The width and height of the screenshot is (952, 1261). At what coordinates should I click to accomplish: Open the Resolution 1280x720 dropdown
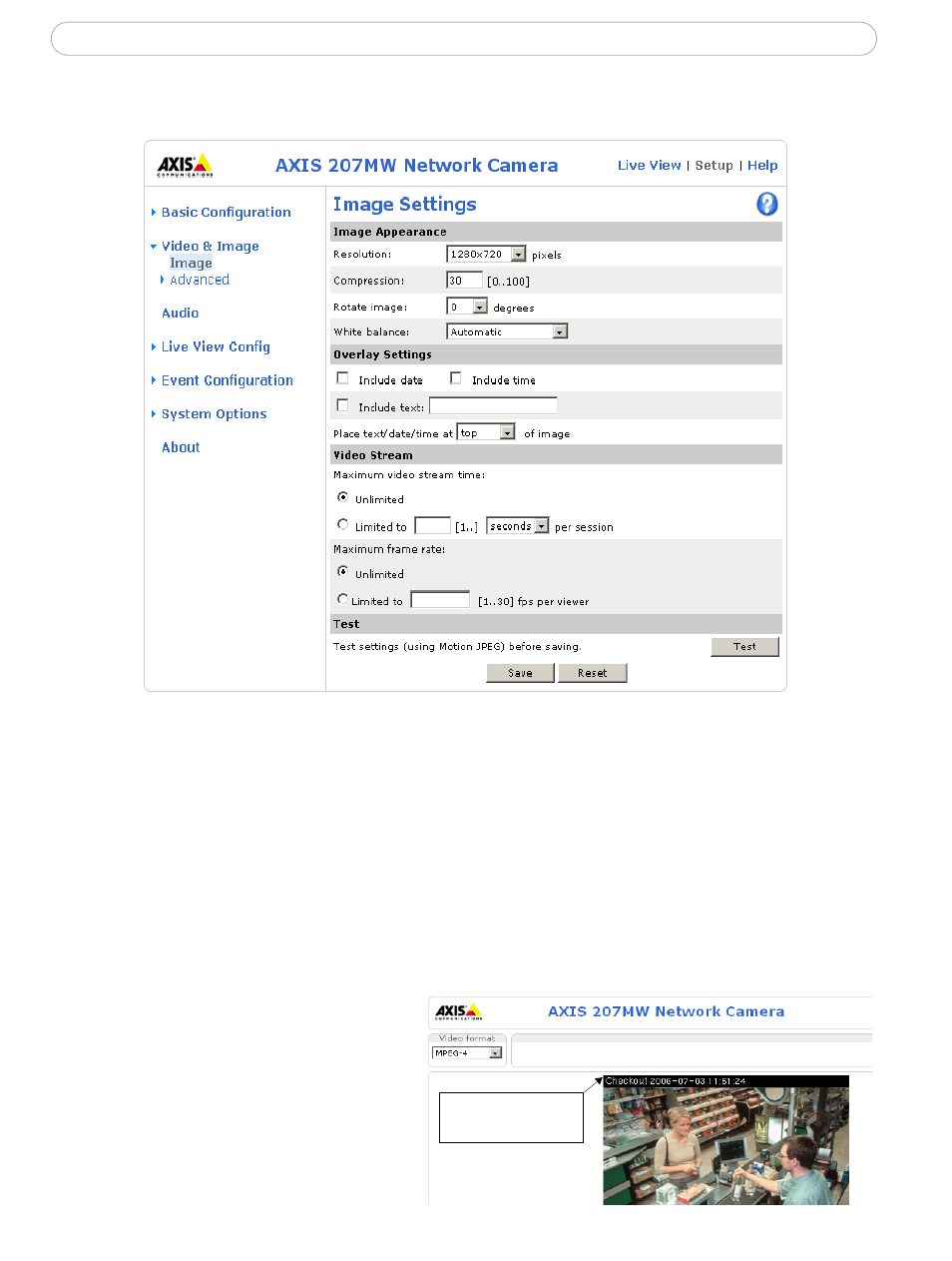tap(486, 255)
